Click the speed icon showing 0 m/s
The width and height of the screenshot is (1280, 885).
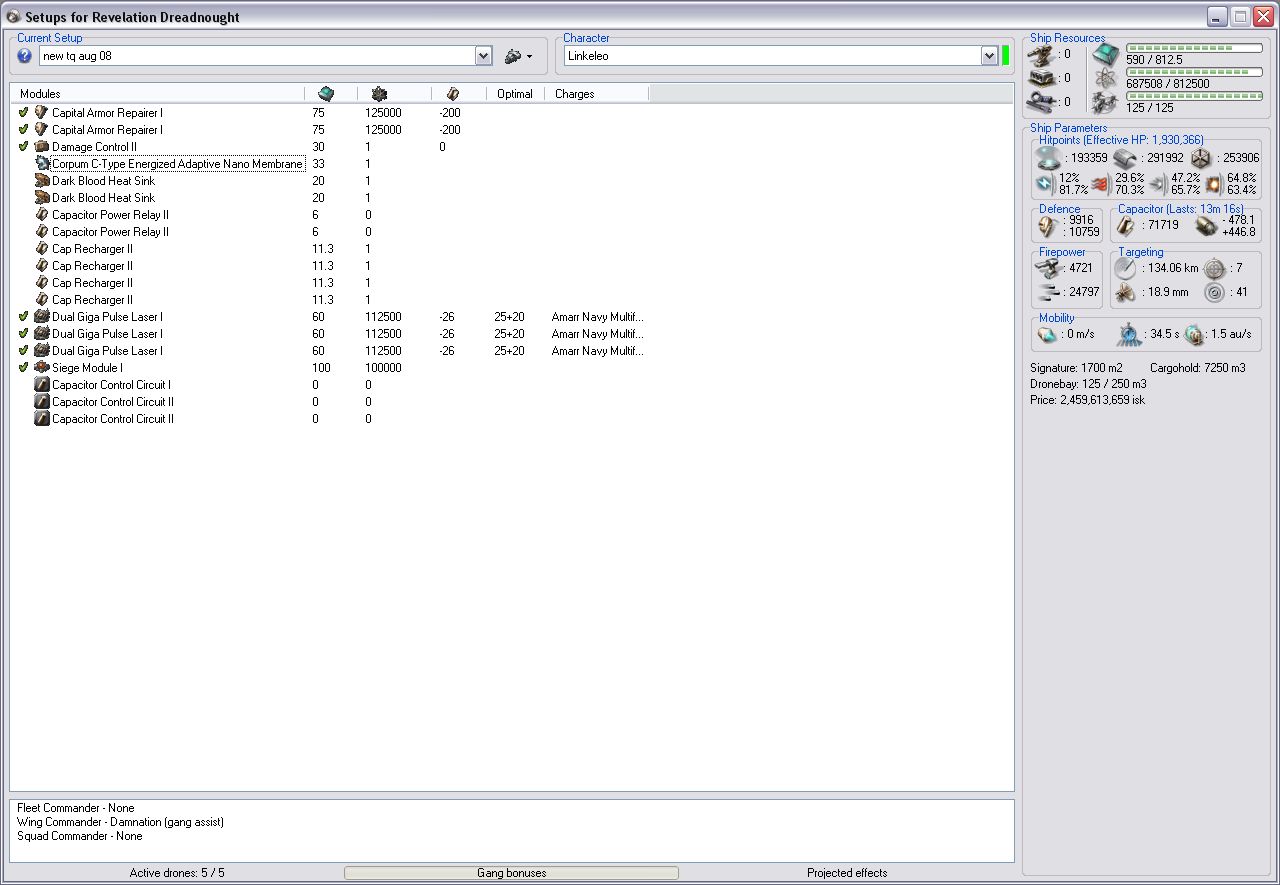click(1048, 334)
